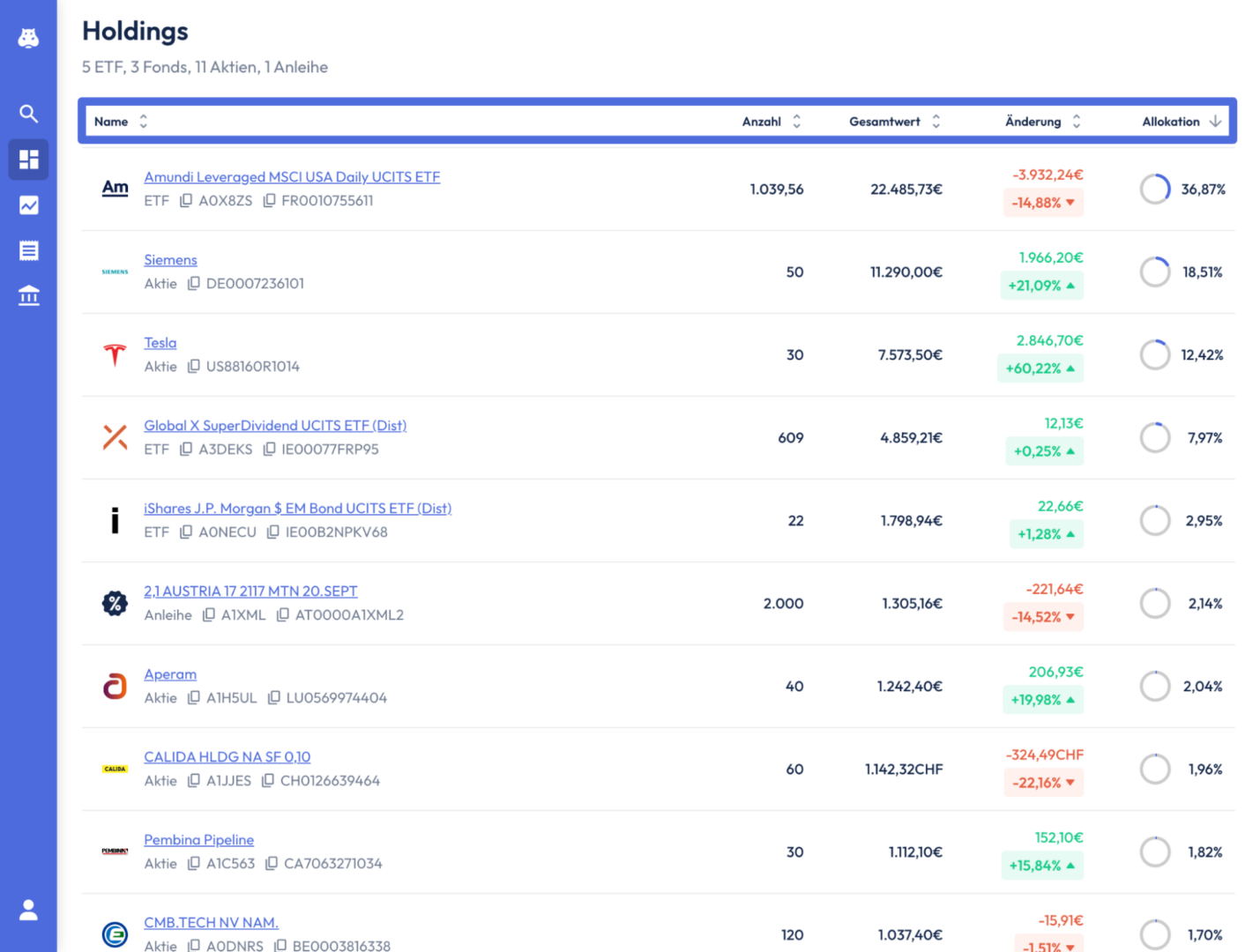
Task: Click total value 22.485,73€
Action: [x=906, y=190]
